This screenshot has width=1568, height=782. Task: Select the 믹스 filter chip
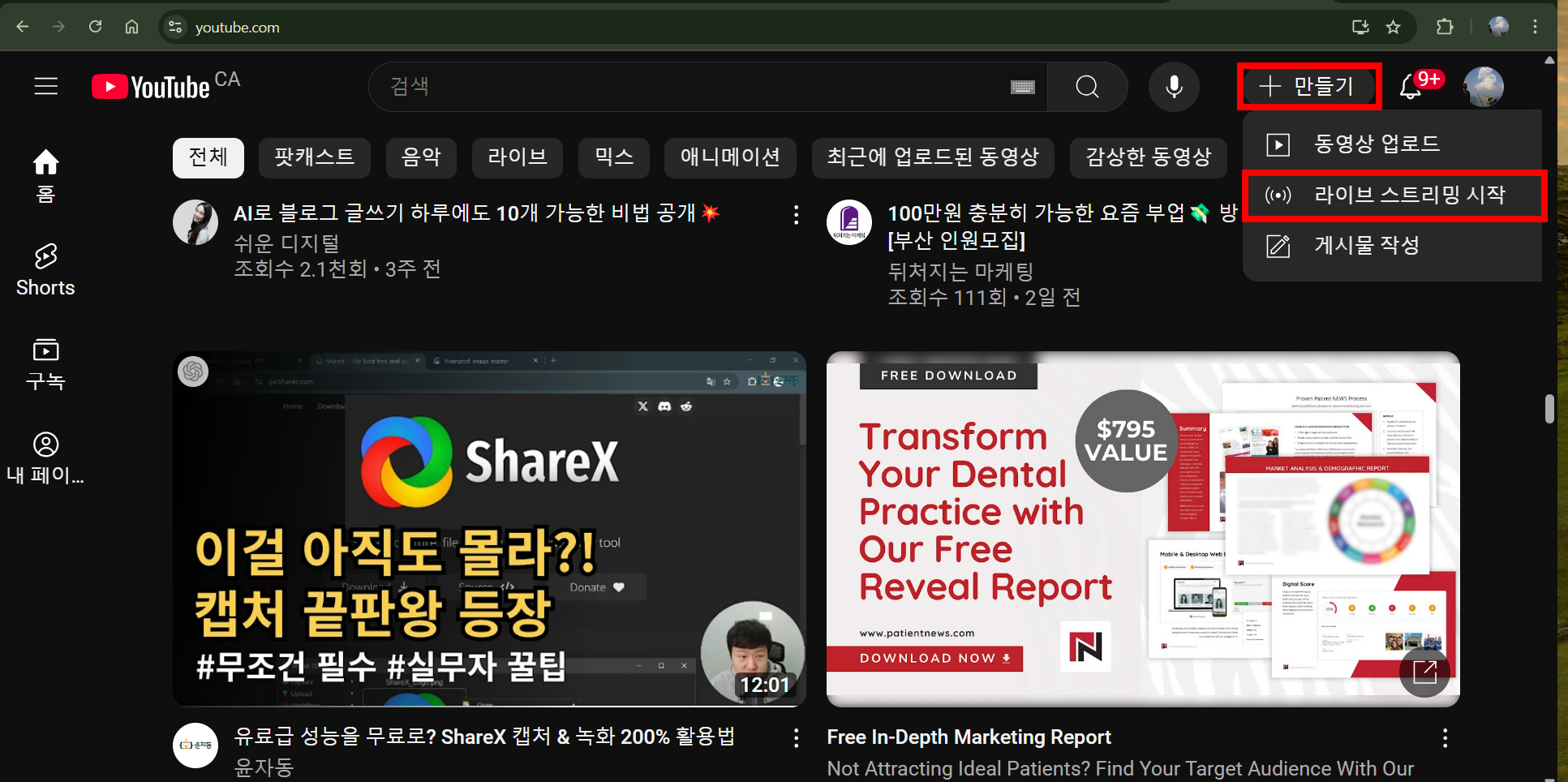tap(614, 157)
